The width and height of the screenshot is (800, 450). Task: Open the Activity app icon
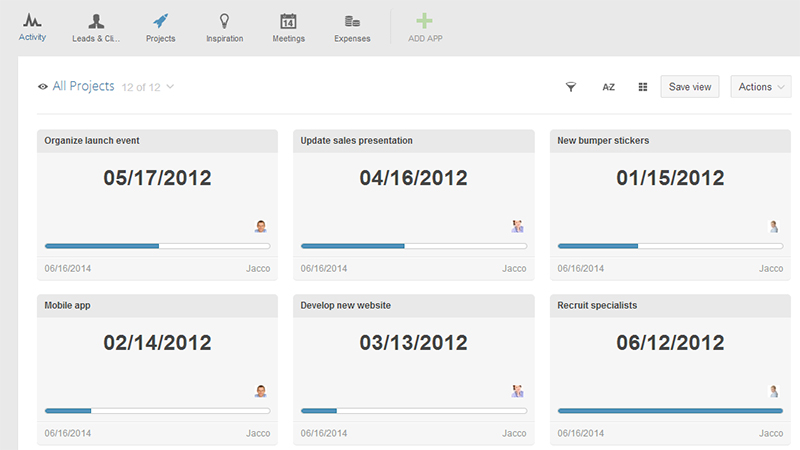32,21
